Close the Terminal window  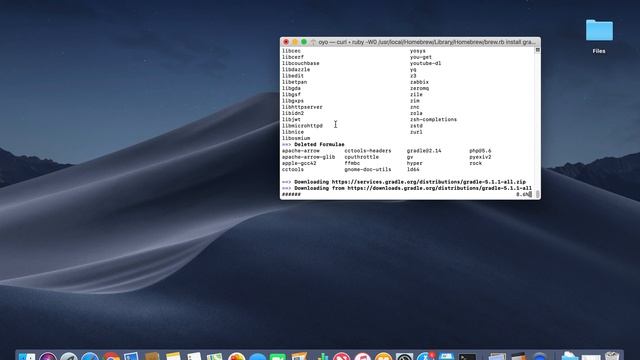click(286, 42)
